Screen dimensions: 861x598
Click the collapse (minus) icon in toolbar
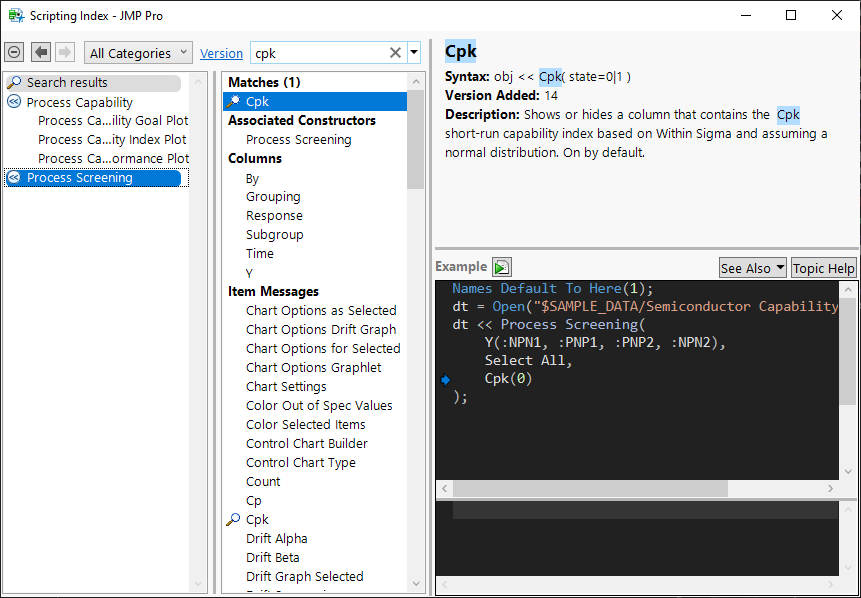click(x=14, y=53)
